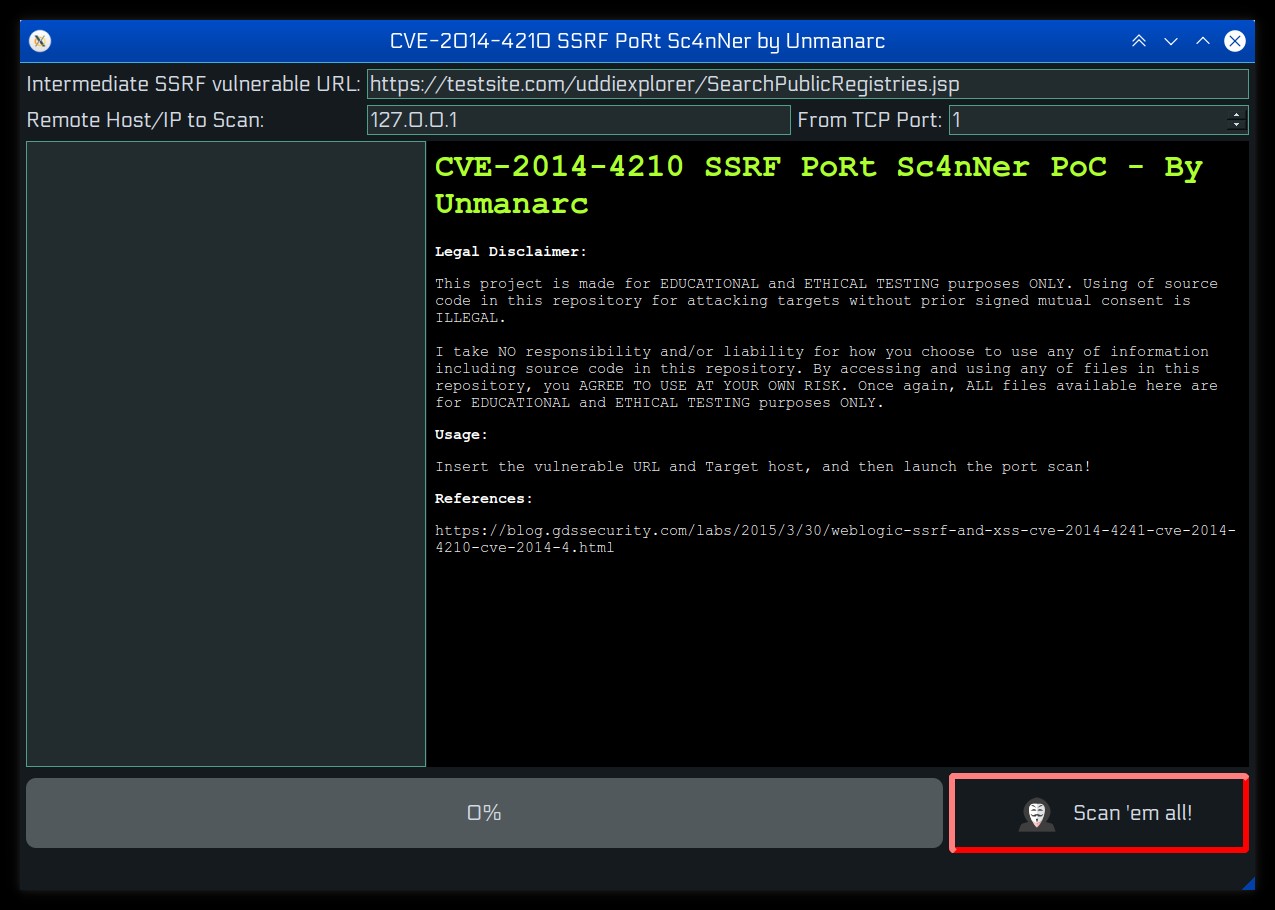Click the 'Legal Disclaimer:' heading
This screenshot has height=910, width=1275.
[x=511, y=252]
